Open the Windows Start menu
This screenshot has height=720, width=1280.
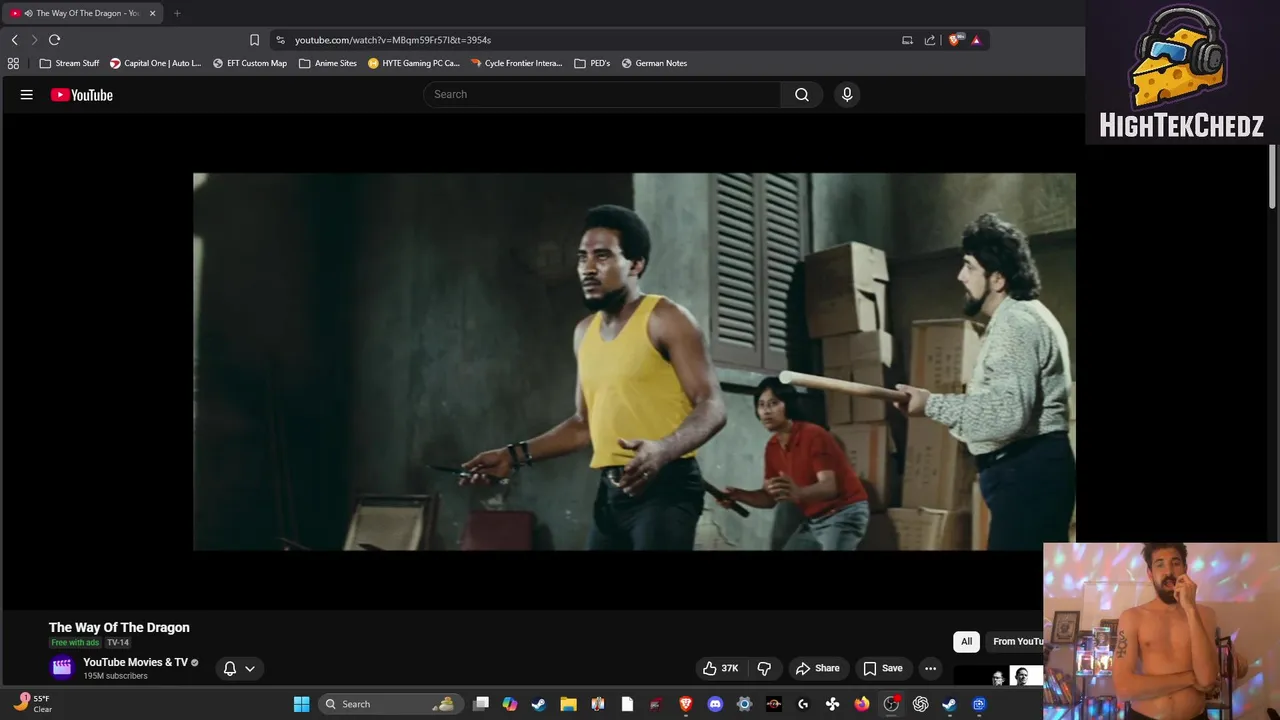click(x=301, y=704)
